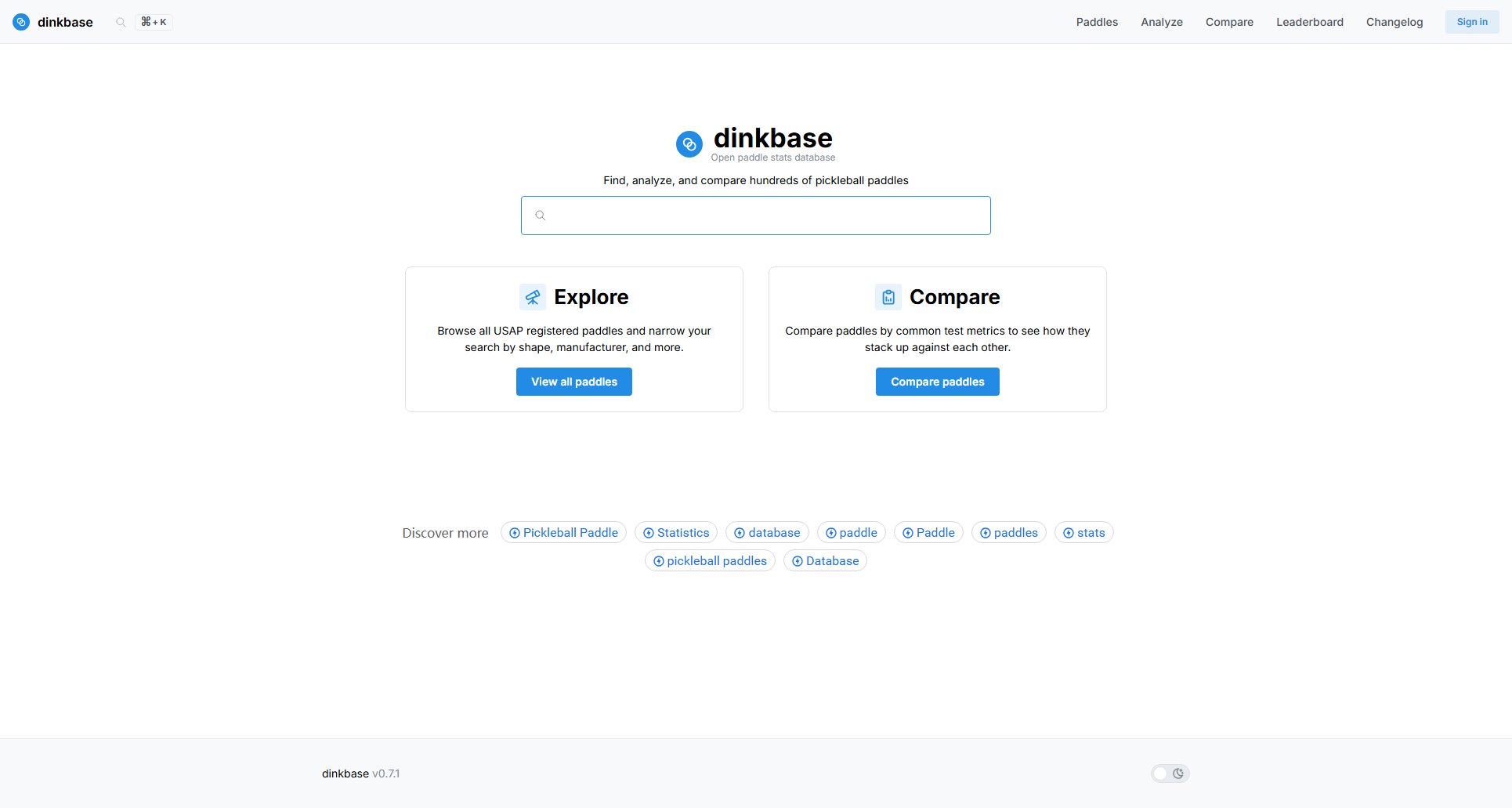This screenshot has height=808, width=1512.
Task: Click the ⌘+K shortcut badge
Action: point(154,22)
